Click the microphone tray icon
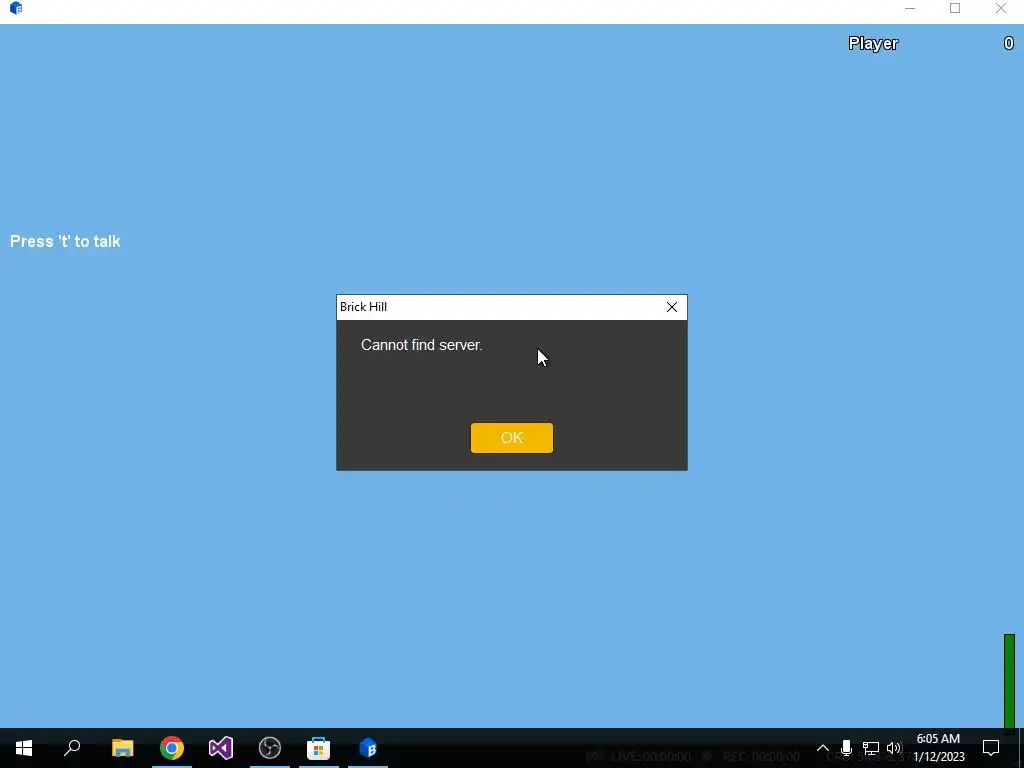 tap(846, 748)
